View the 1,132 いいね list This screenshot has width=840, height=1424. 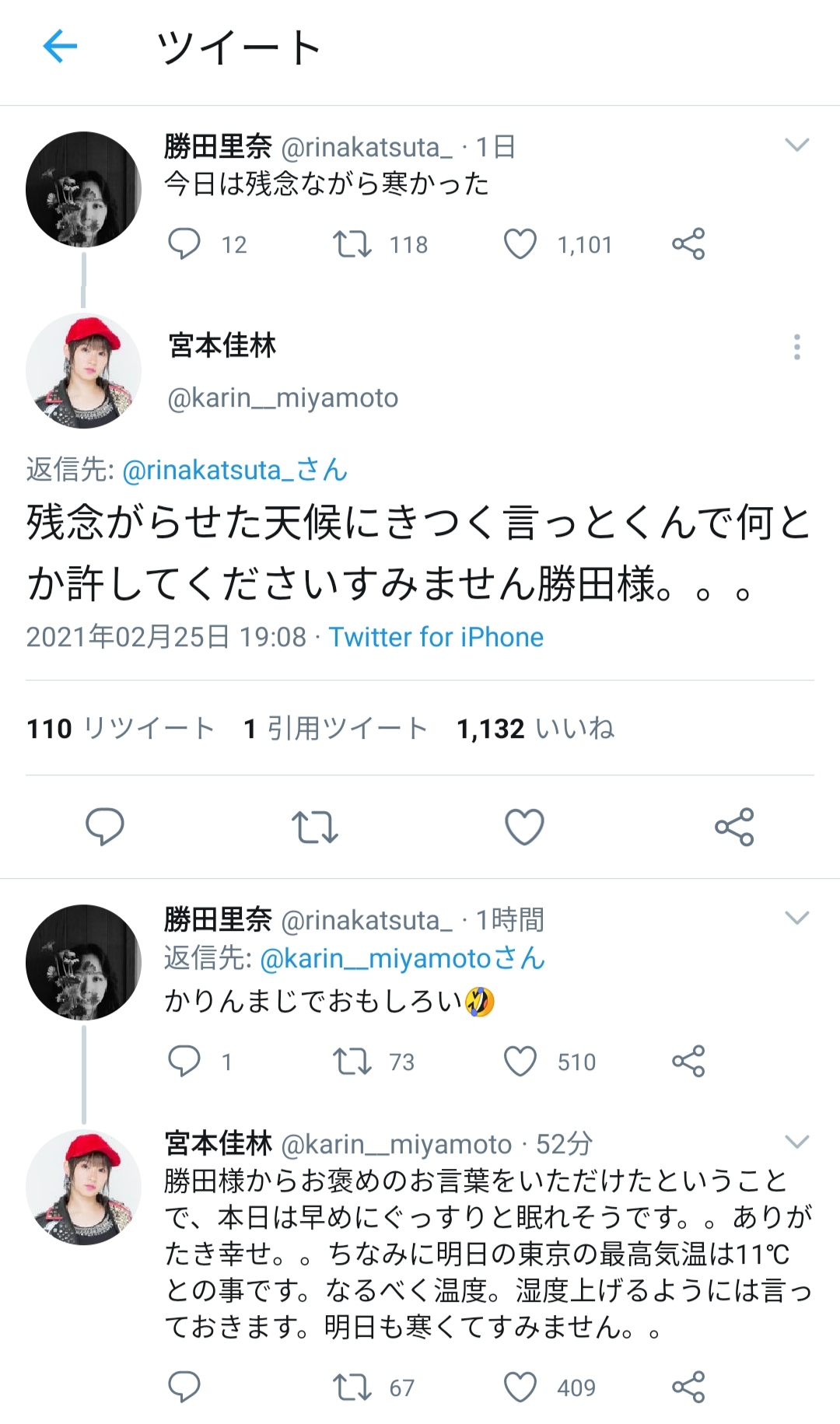point(535,729)
